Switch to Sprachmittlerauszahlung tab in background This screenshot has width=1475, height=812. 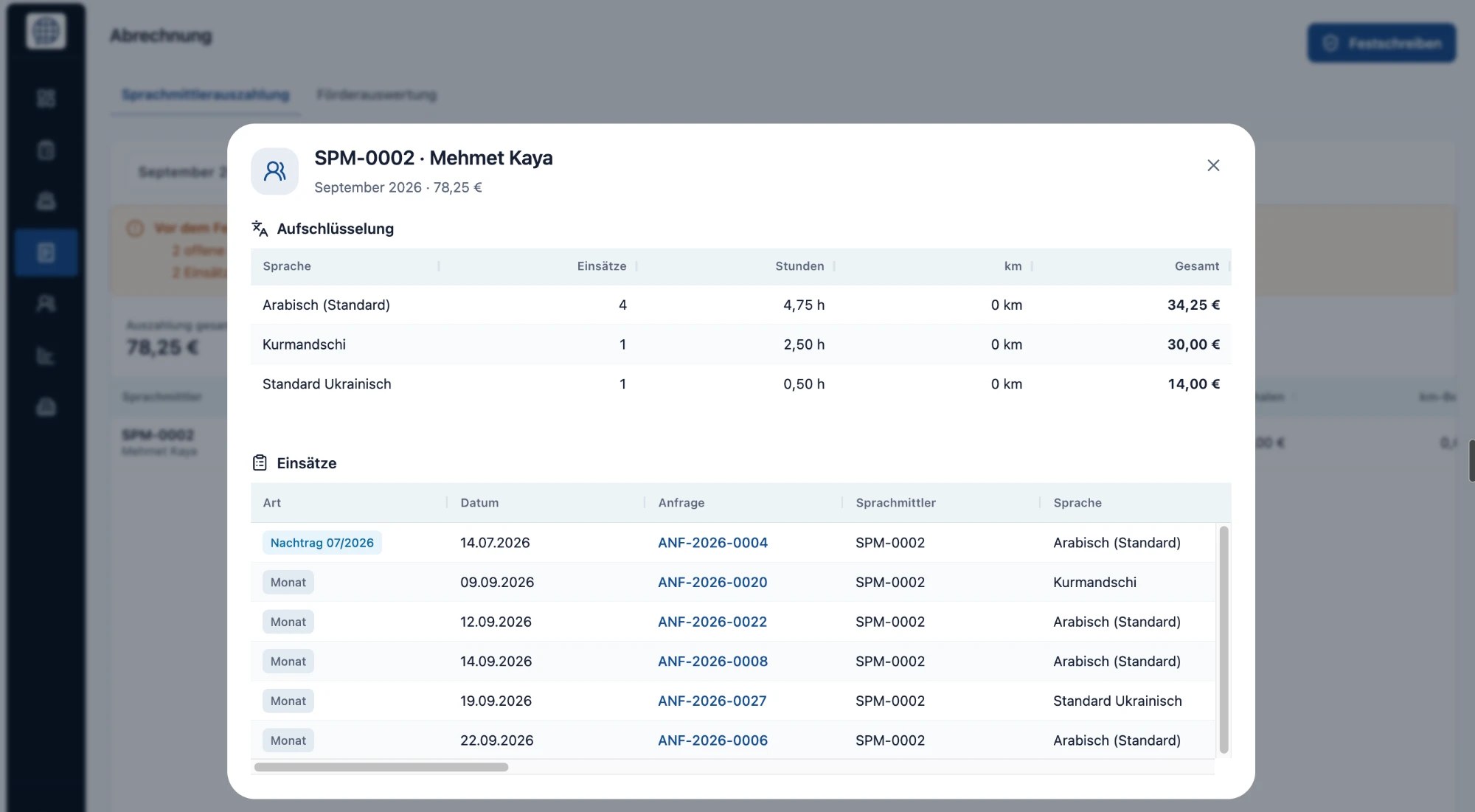[x=205, y=94]
